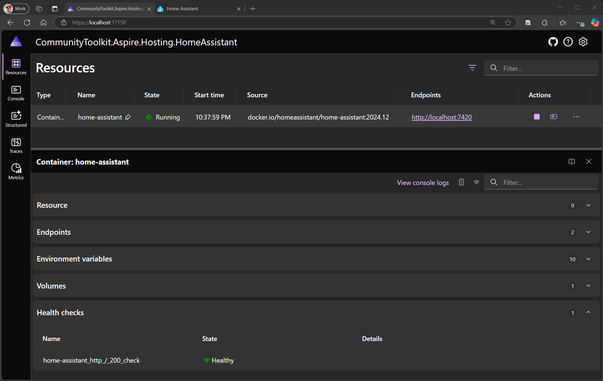Viewport: 603px width, 381px height.
Task: Close the CommunityToolkit.Aspire.Hosting browser tab
Action: click(x=149, y=8)
